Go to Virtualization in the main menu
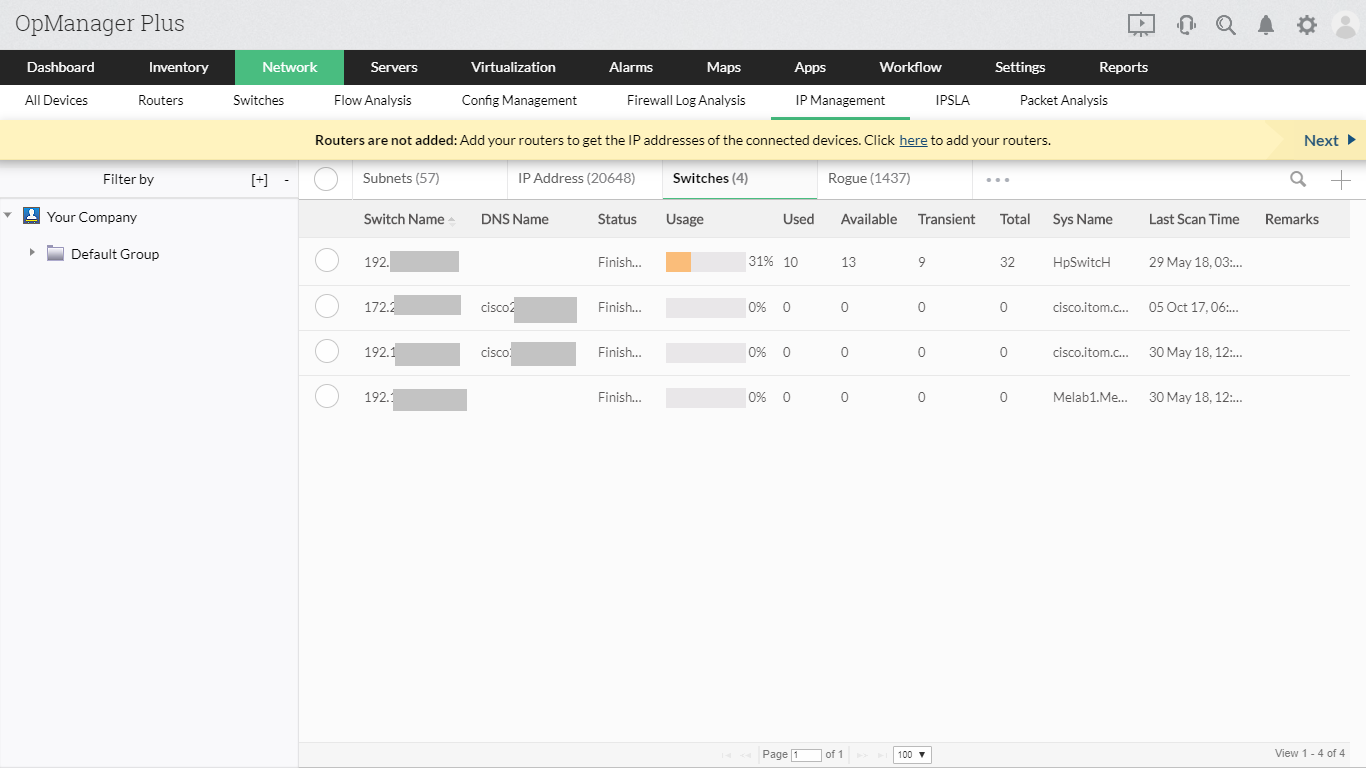 click(513, 67)
